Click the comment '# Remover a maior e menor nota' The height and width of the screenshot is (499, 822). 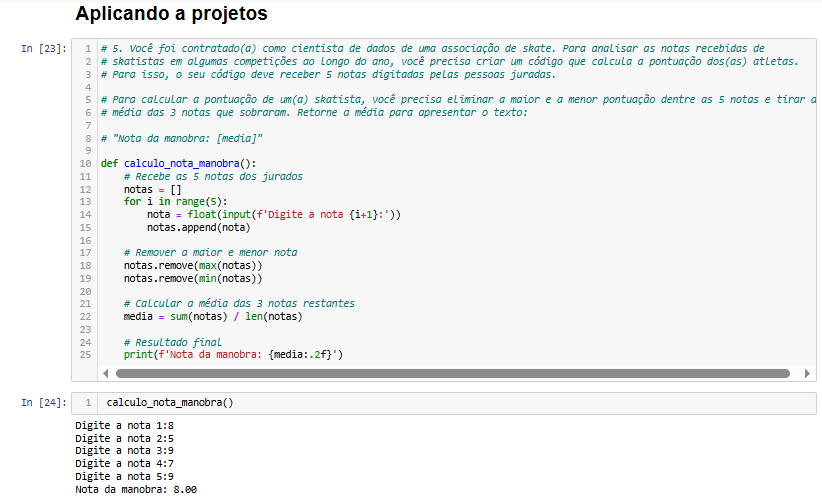(210, 253)
